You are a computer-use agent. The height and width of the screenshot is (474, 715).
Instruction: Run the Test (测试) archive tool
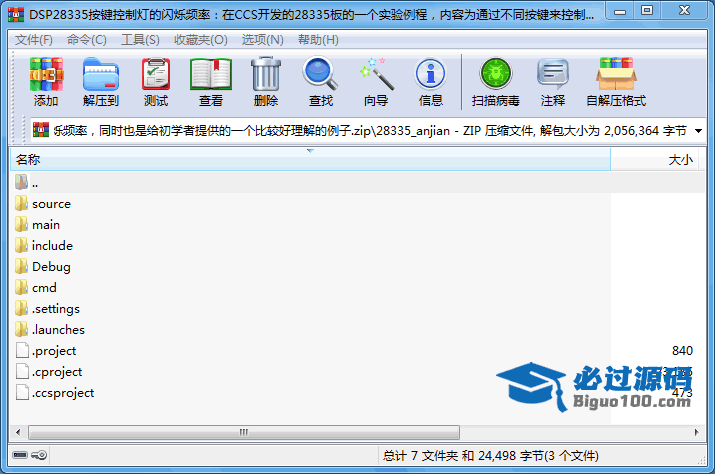(x=156, y=74)
